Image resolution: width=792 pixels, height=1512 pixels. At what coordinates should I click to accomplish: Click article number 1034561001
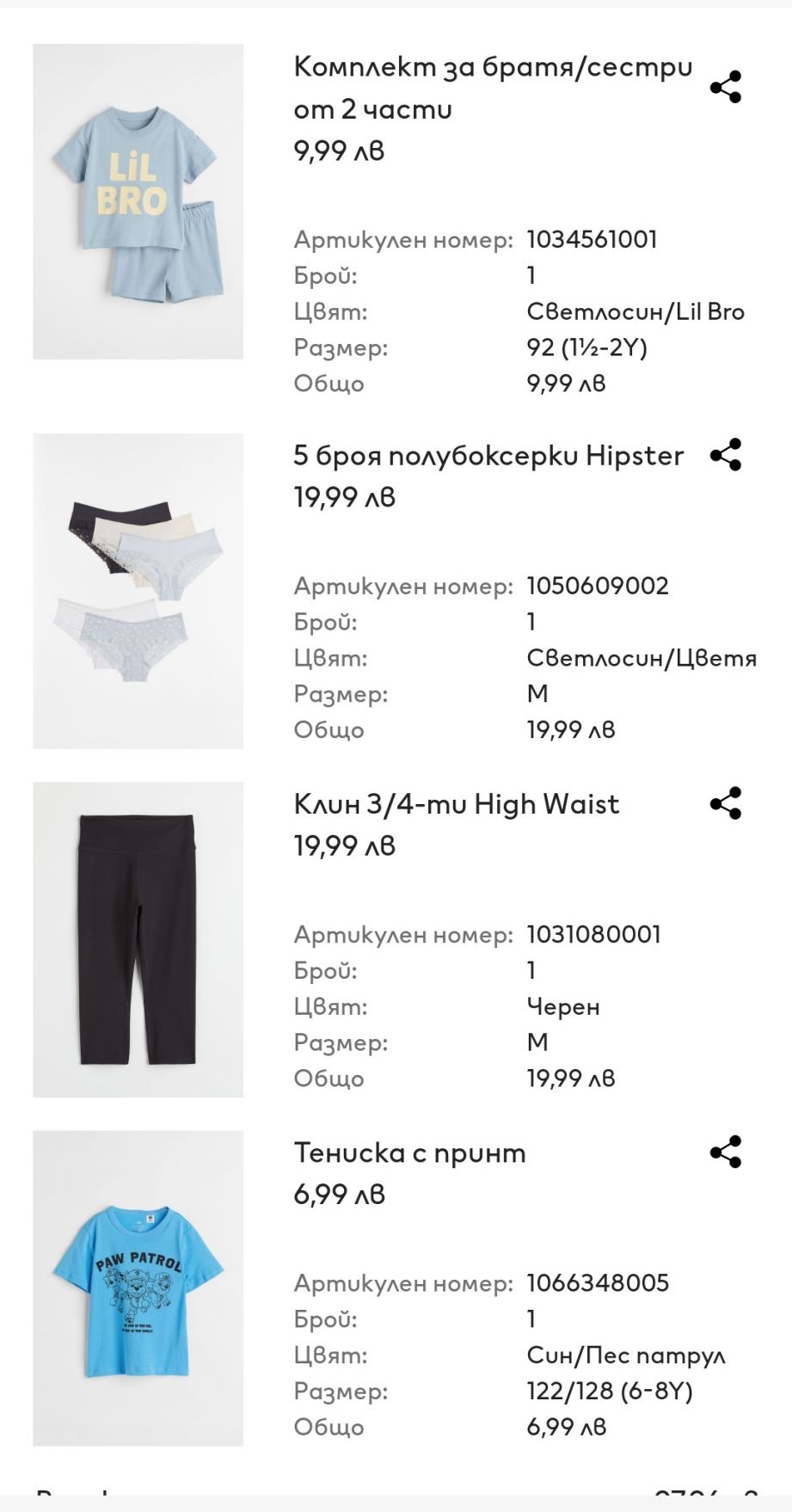click(x=592, y=239)
